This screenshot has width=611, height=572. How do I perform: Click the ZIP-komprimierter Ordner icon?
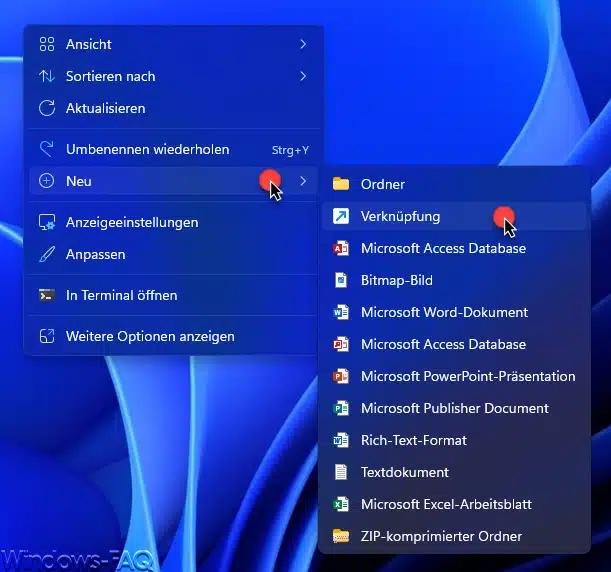click(341, 536)
